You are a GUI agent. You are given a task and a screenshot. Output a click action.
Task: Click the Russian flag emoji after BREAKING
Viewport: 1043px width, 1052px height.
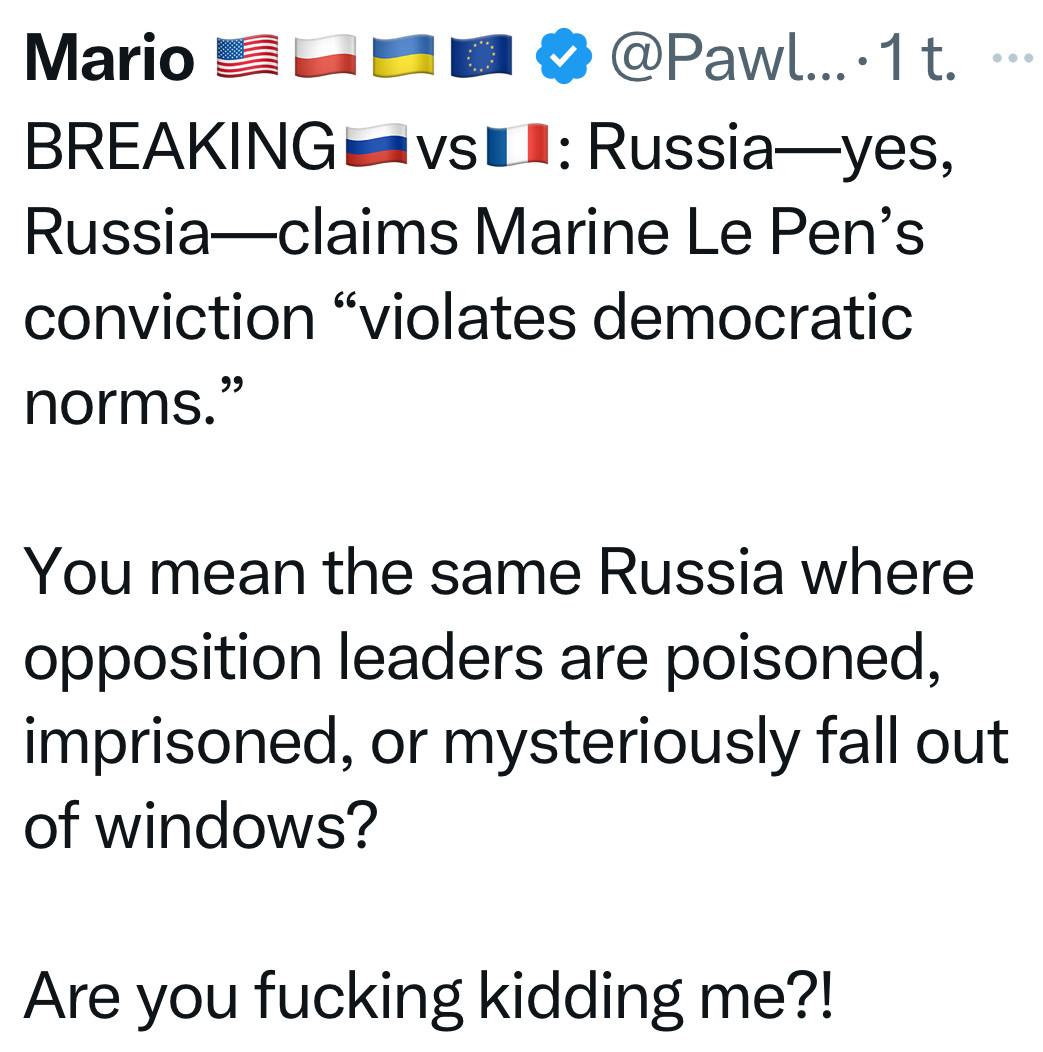(376, 145)
